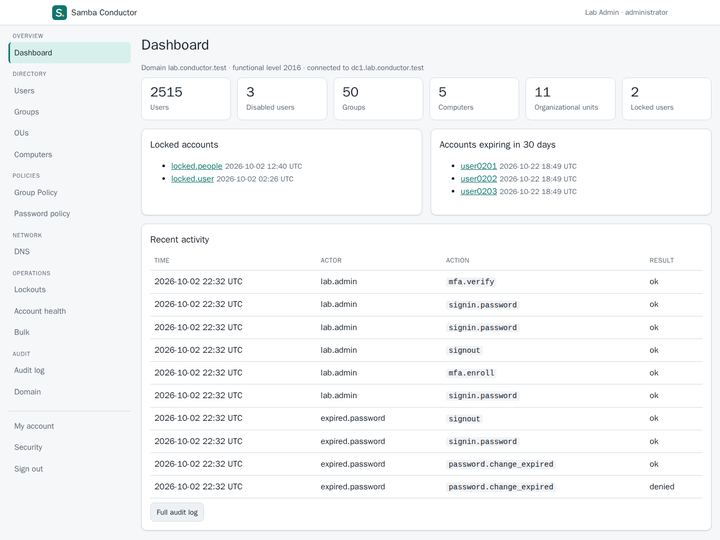
Task: Click the 2 Locked users stat card
Action: [x=667, y=99]
